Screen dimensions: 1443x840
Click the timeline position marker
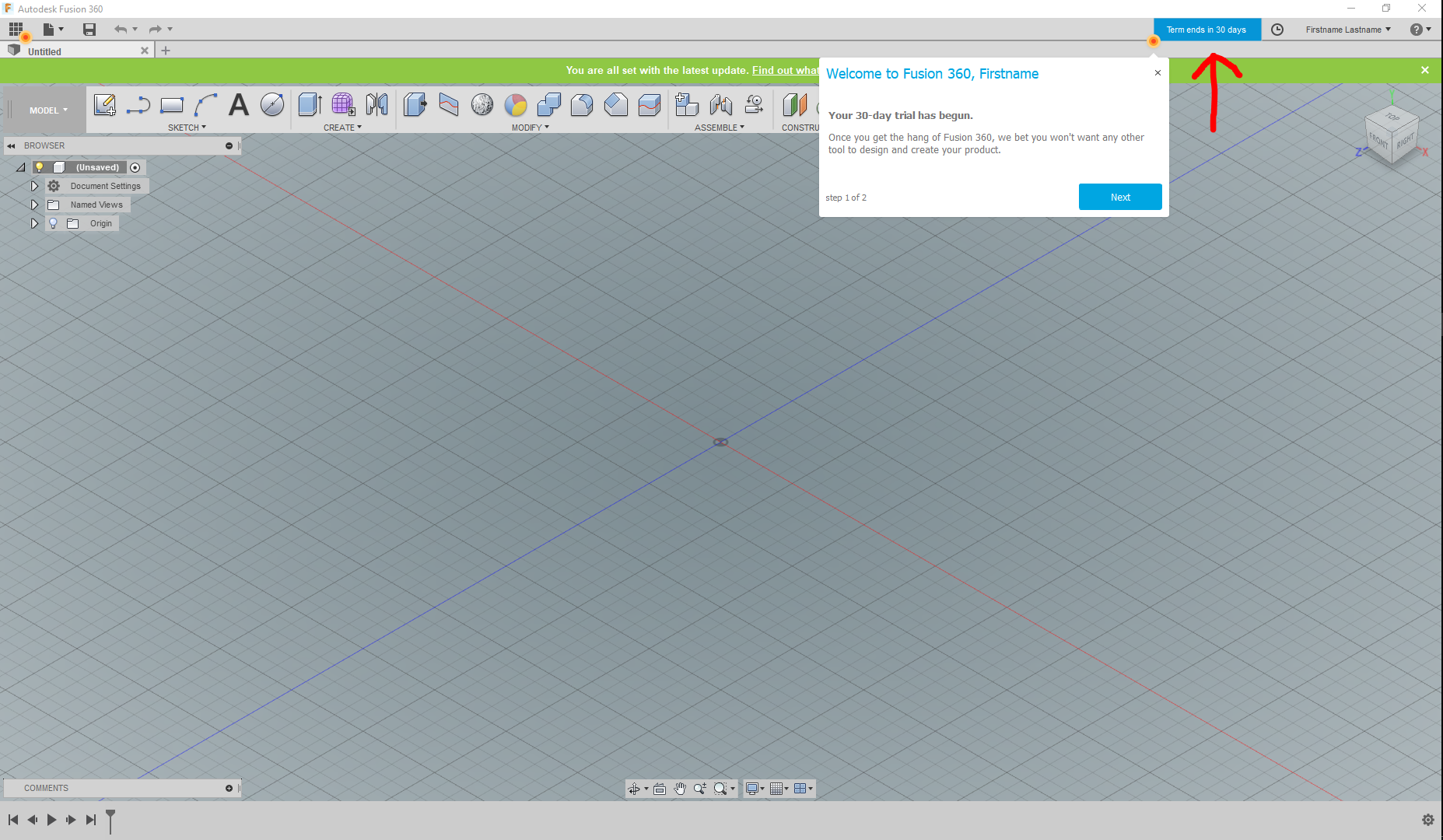click(110, 818)
